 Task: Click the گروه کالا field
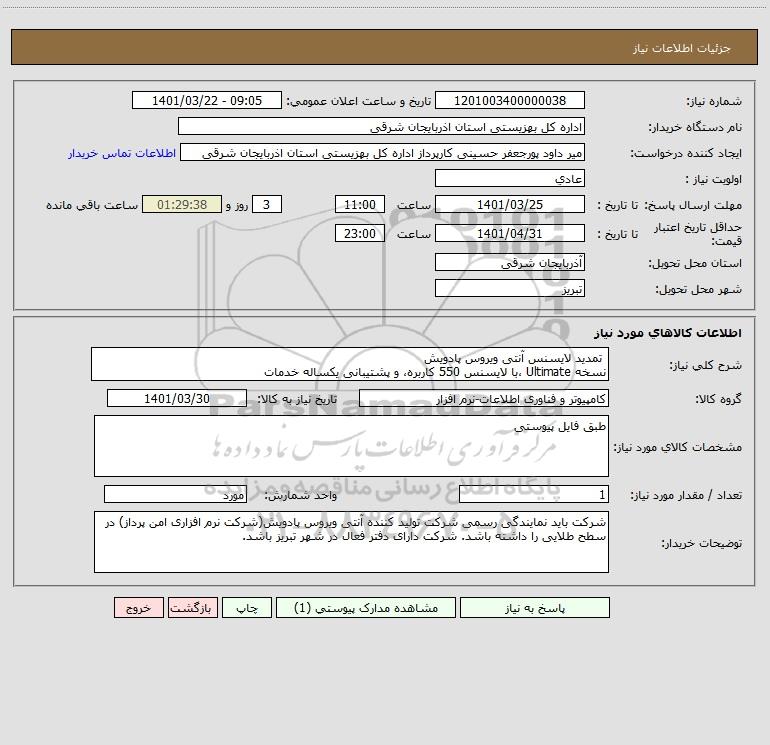point(484,398)
